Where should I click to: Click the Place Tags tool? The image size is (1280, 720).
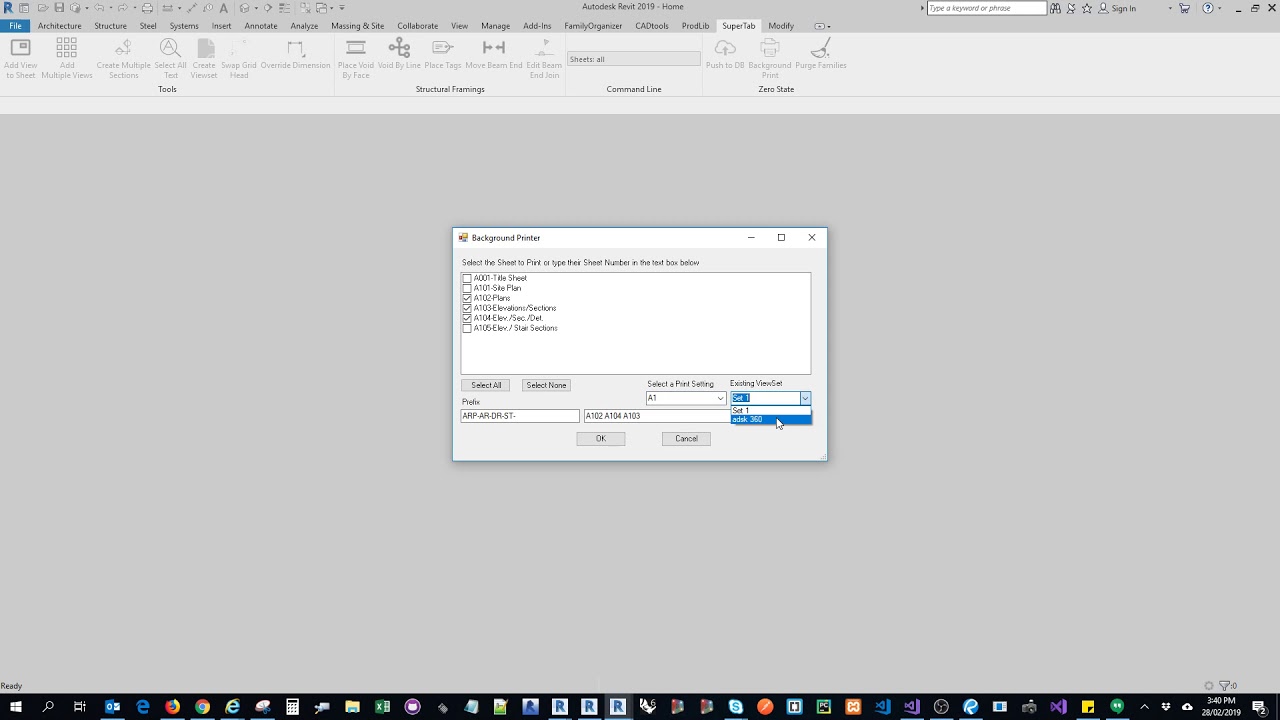pyautogui.click(x=443, y=53)
